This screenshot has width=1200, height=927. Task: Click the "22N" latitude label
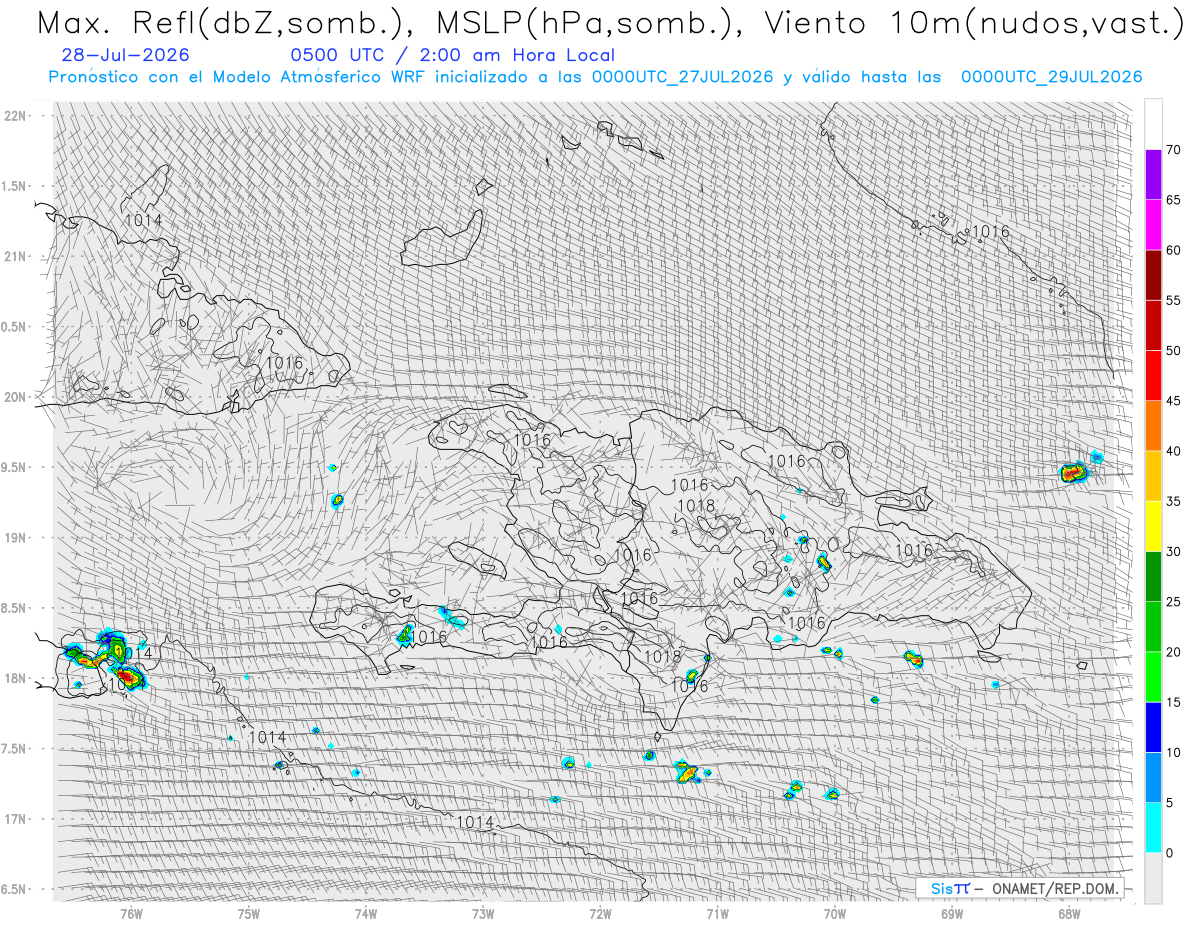point(16,116)
